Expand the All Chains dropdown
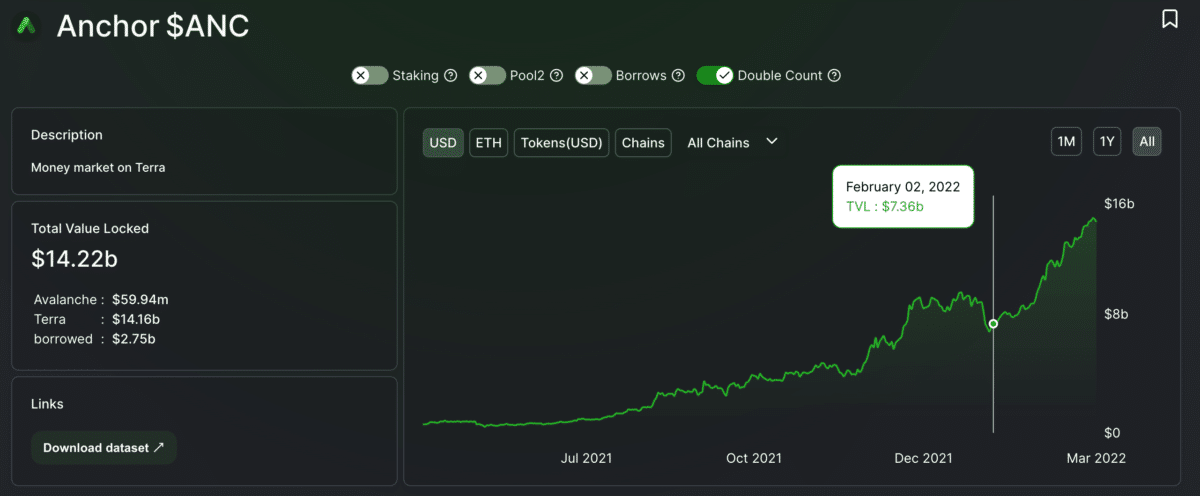Image resolution: width=1200 pixels, height=496 pixels. 732,142
